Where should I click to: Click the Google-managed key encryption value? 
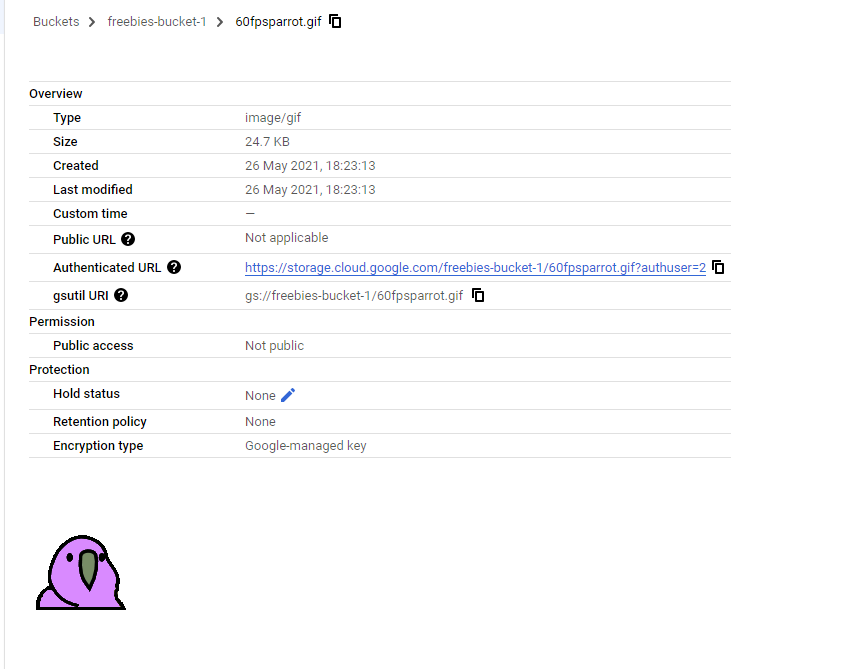[x=305, y=446]
